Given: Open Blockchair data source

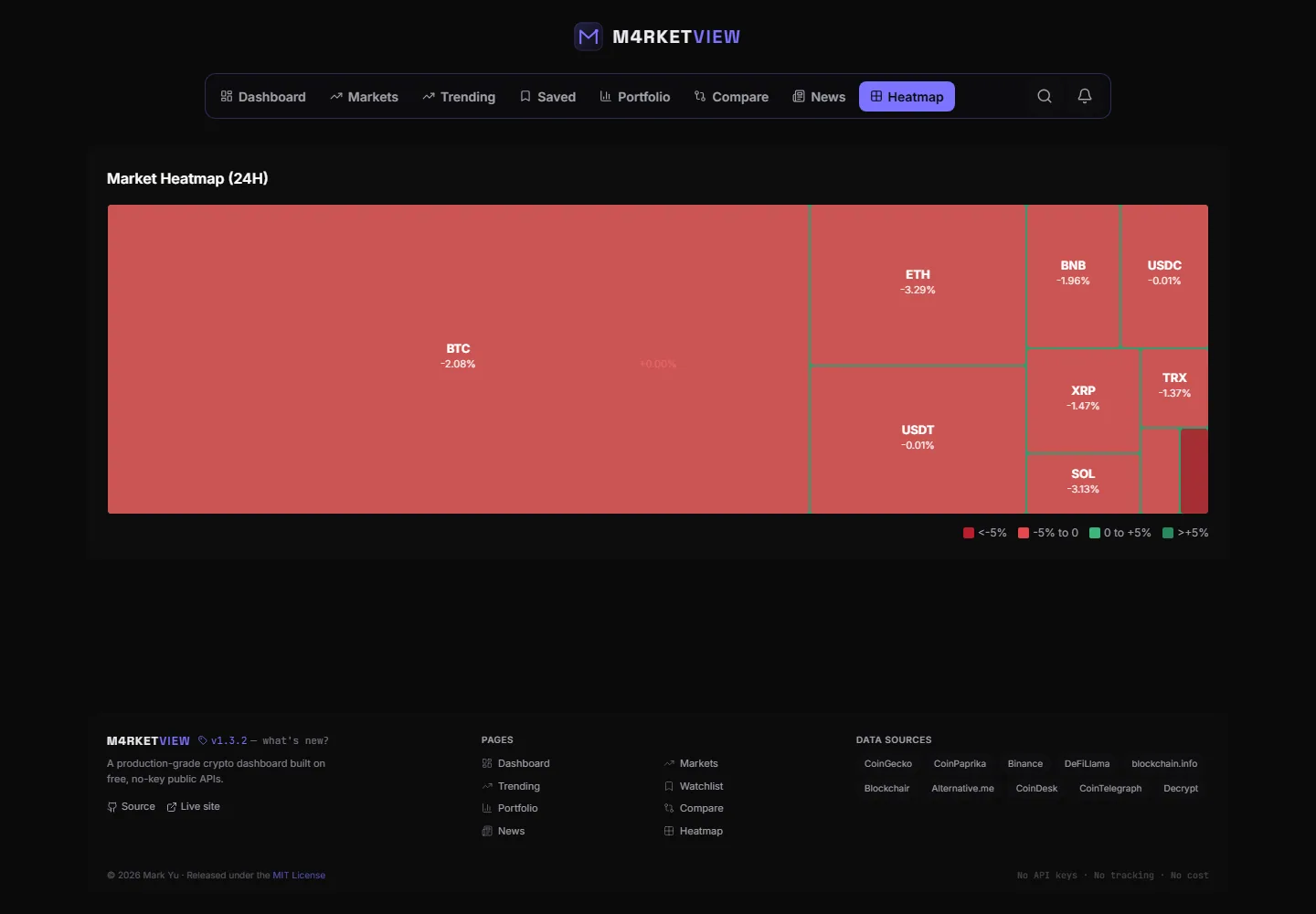Looking at the screenshot, I should pyautogui.click(x=886, y=789).
